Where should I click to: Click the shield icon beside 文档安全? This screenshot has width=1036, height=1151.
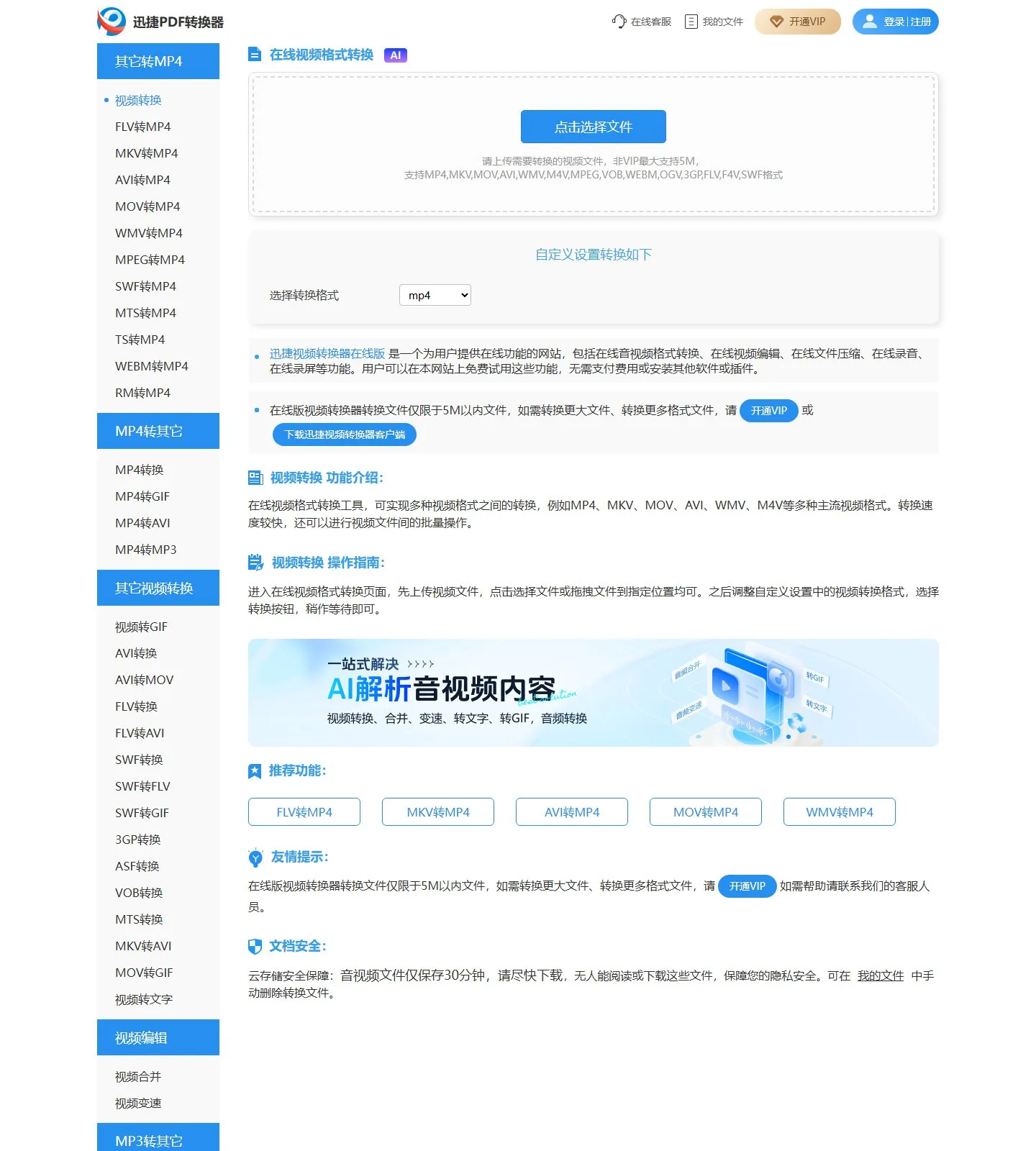click(255, 947)
